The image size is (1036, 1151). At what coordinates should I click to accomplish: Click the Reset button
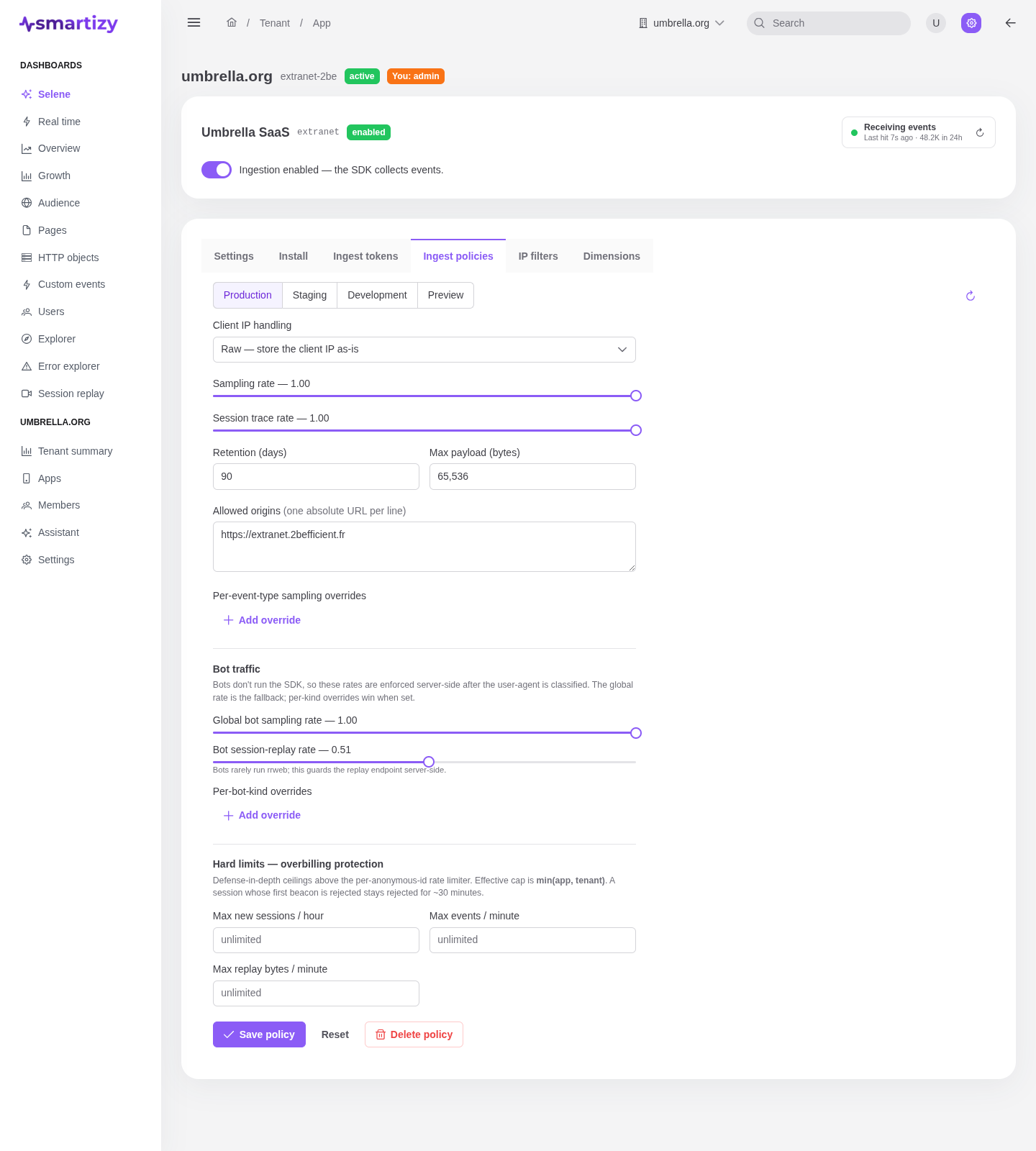tap(335, 1034)
